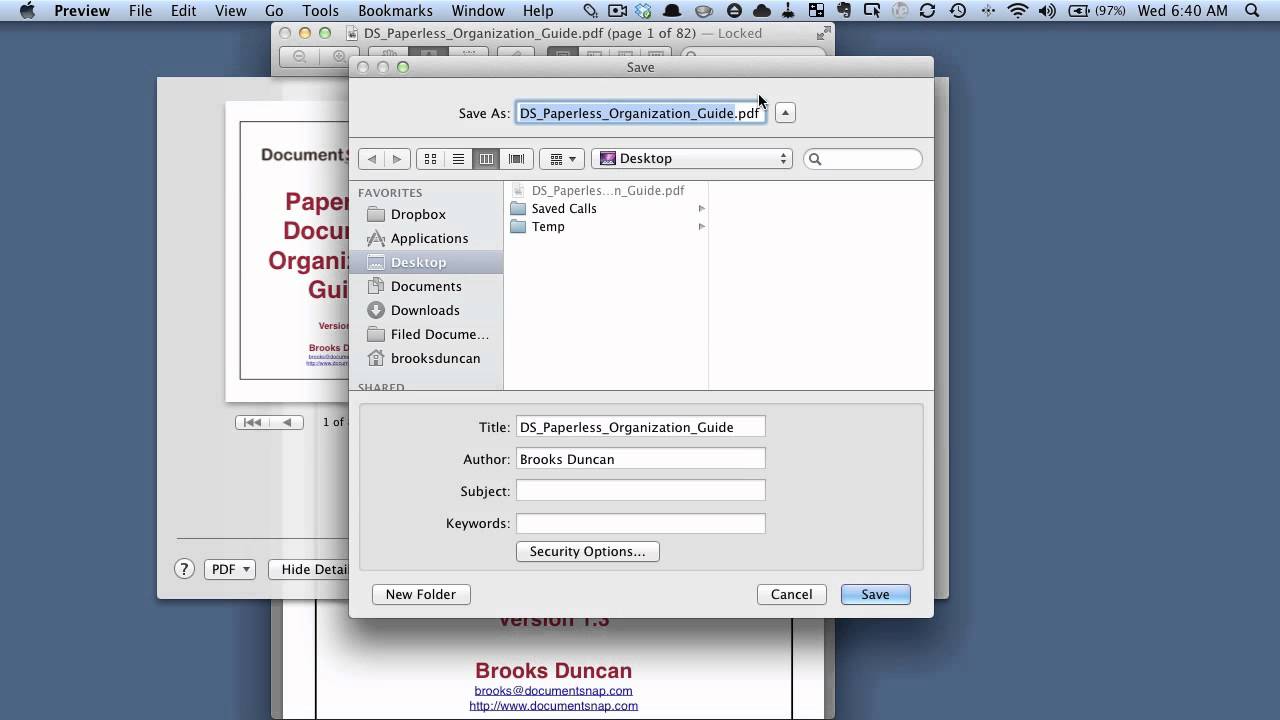
Task: Click brooks@documentsnap.com email link in document
Action: click(553, 691)
